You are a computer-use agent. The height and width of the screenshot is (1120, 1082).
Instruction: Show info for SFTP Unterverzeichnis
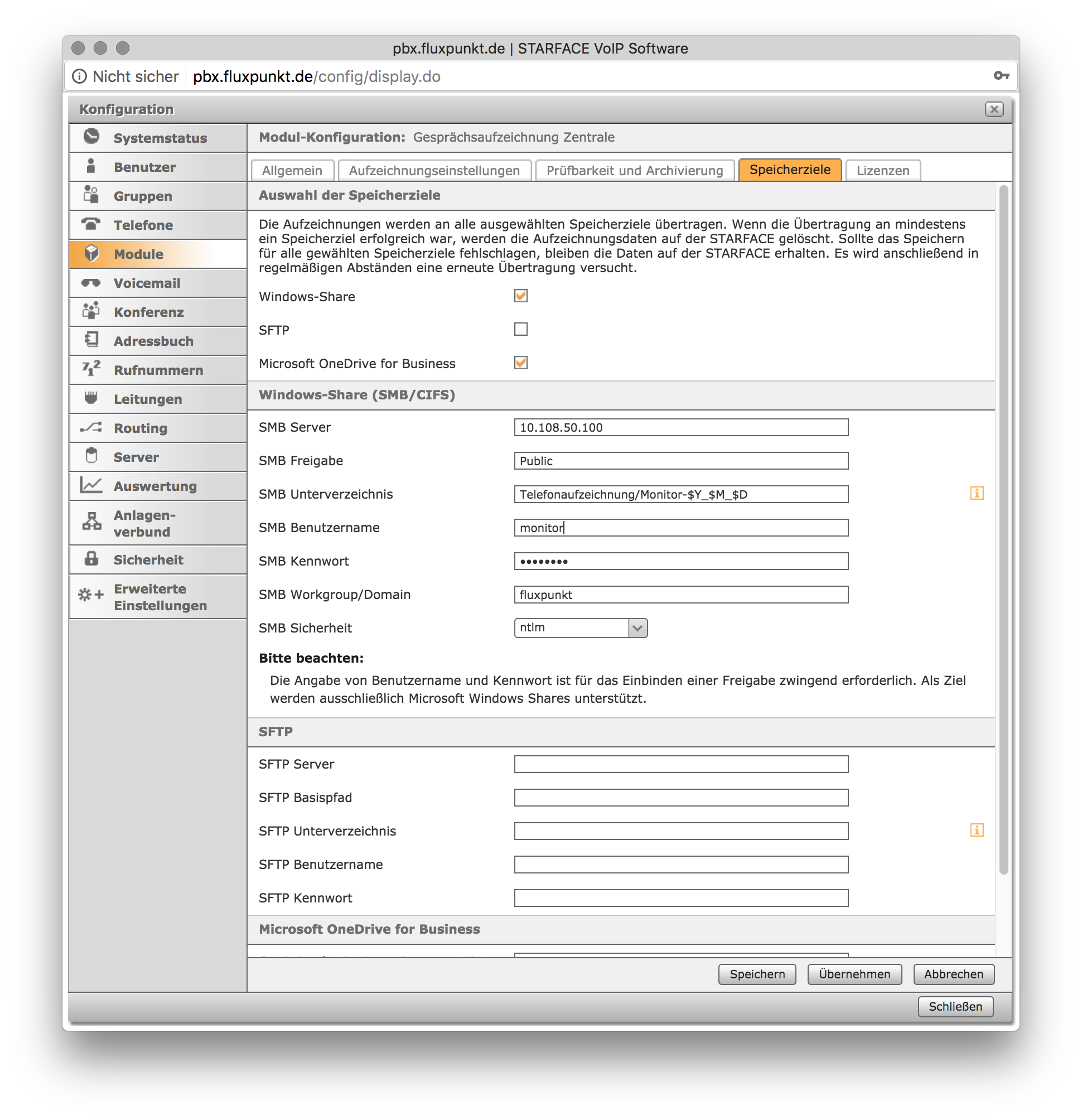pos(978,831)
